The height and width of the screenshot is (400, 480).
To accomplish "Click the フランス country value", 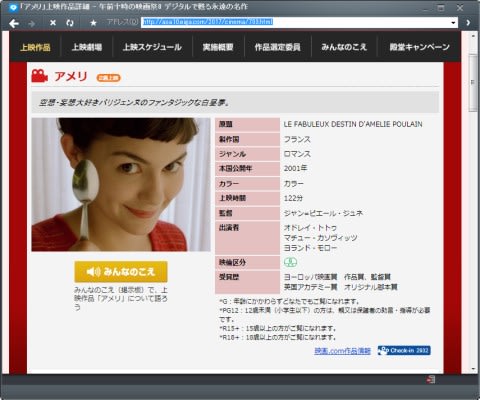I will click(297, 139).
